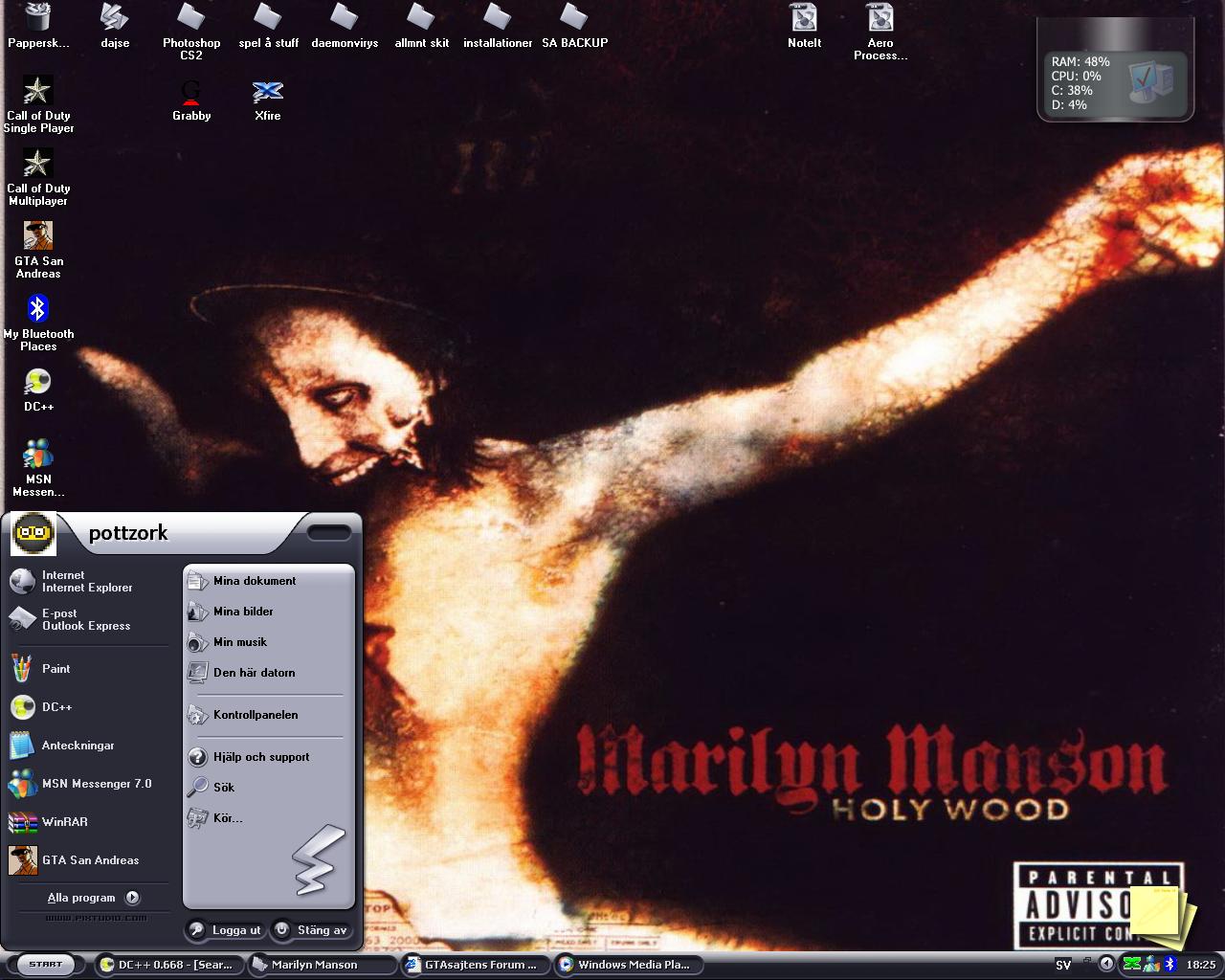
Task: Open the Papperskorgen recycle bin icon
Action: coord(38,26)
